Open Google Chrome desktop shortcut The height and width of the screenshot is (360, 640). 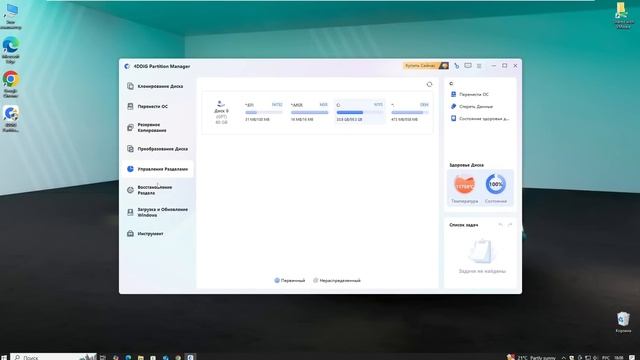11,84
